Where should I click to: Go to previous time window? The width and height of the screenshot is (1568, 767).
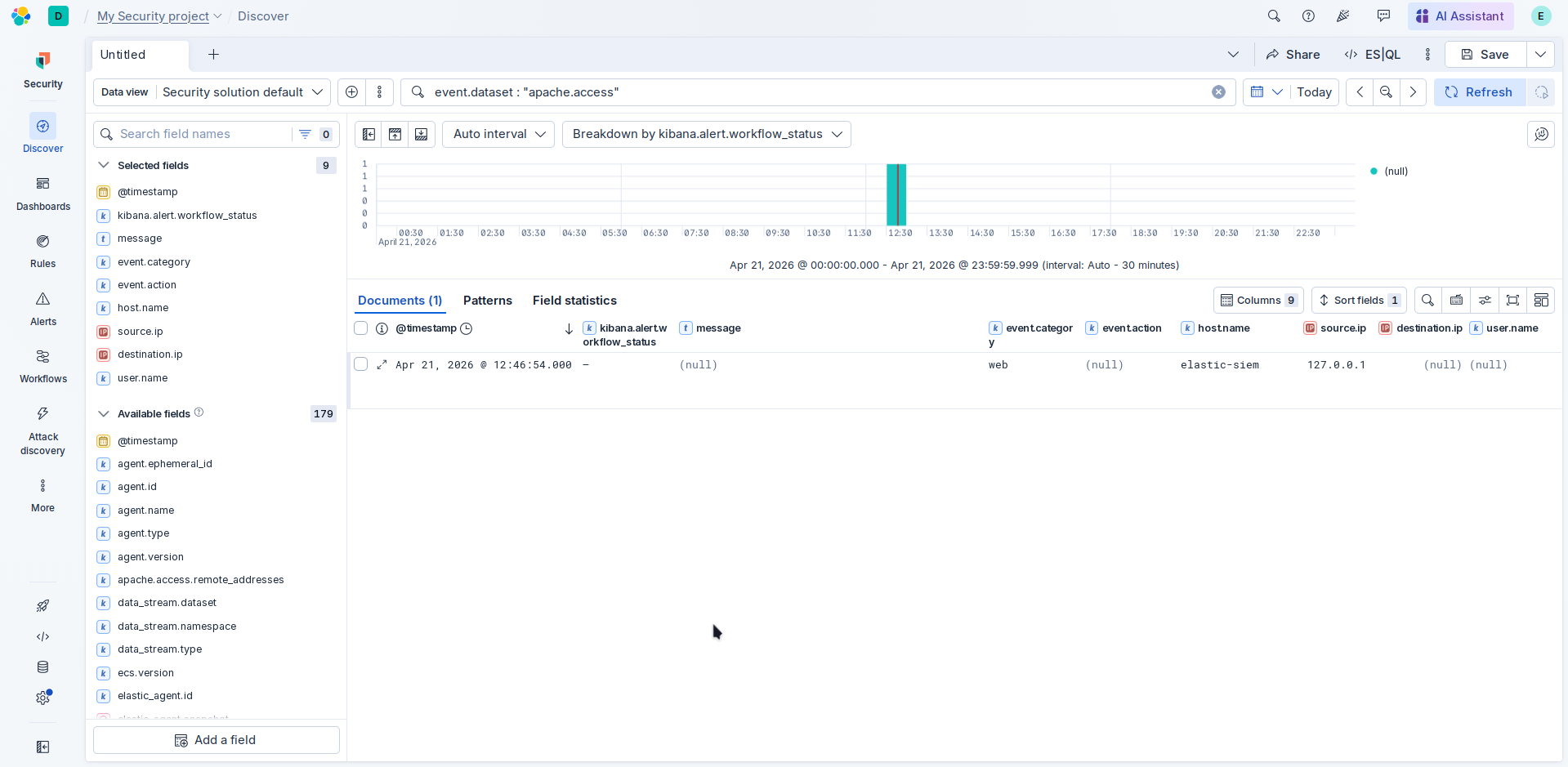(x=1360, y=92)
